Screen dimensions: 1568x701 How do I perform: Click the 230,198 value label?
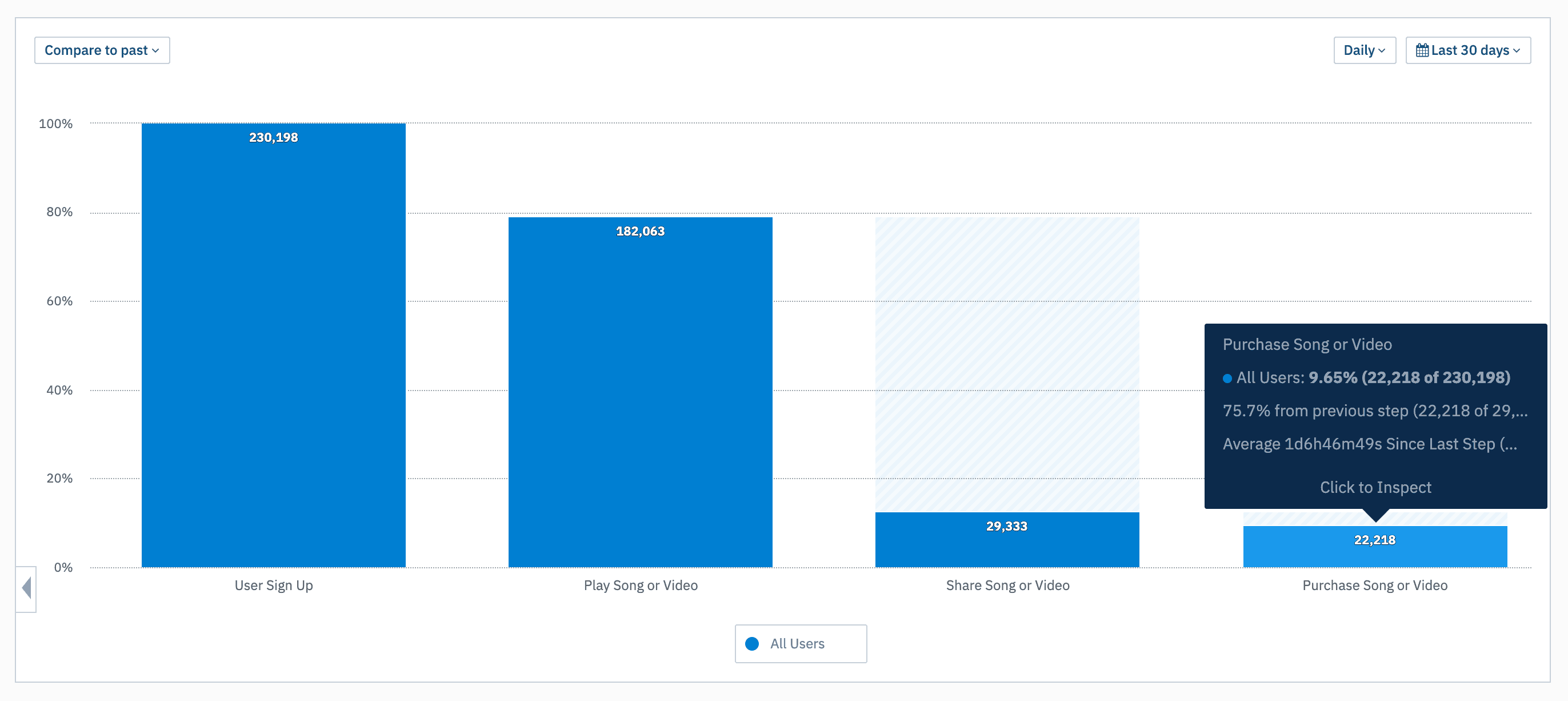273,138
